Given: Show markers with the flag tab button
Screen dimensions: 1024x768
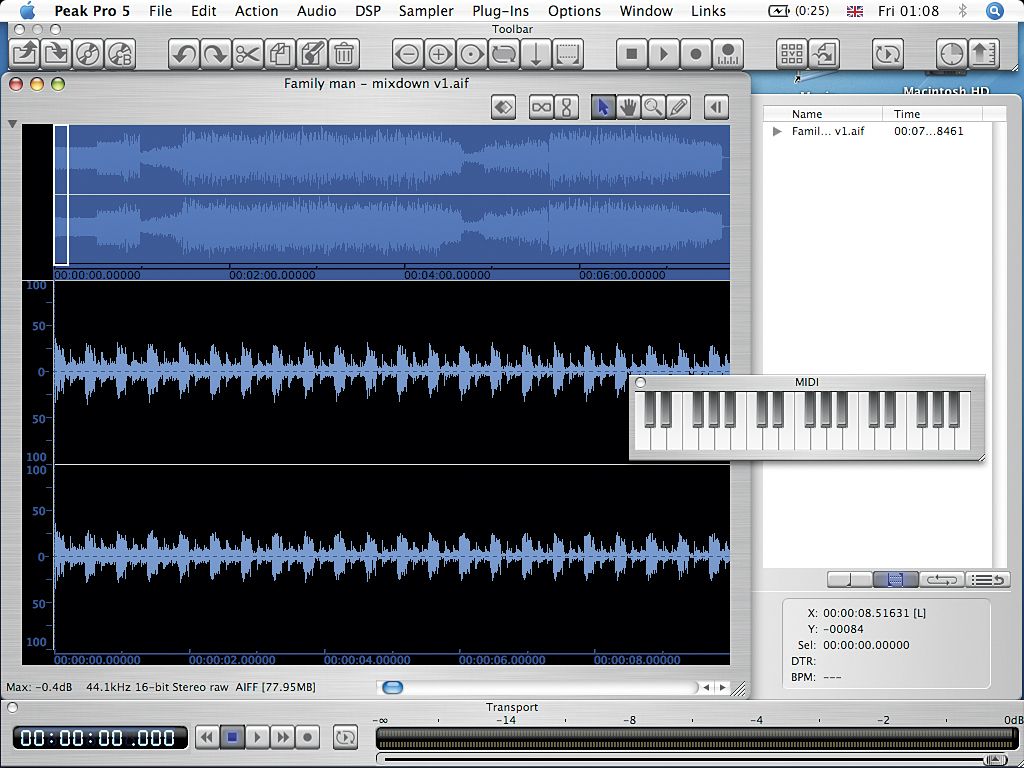Looking at the screenshot, I should click(849, 579).
